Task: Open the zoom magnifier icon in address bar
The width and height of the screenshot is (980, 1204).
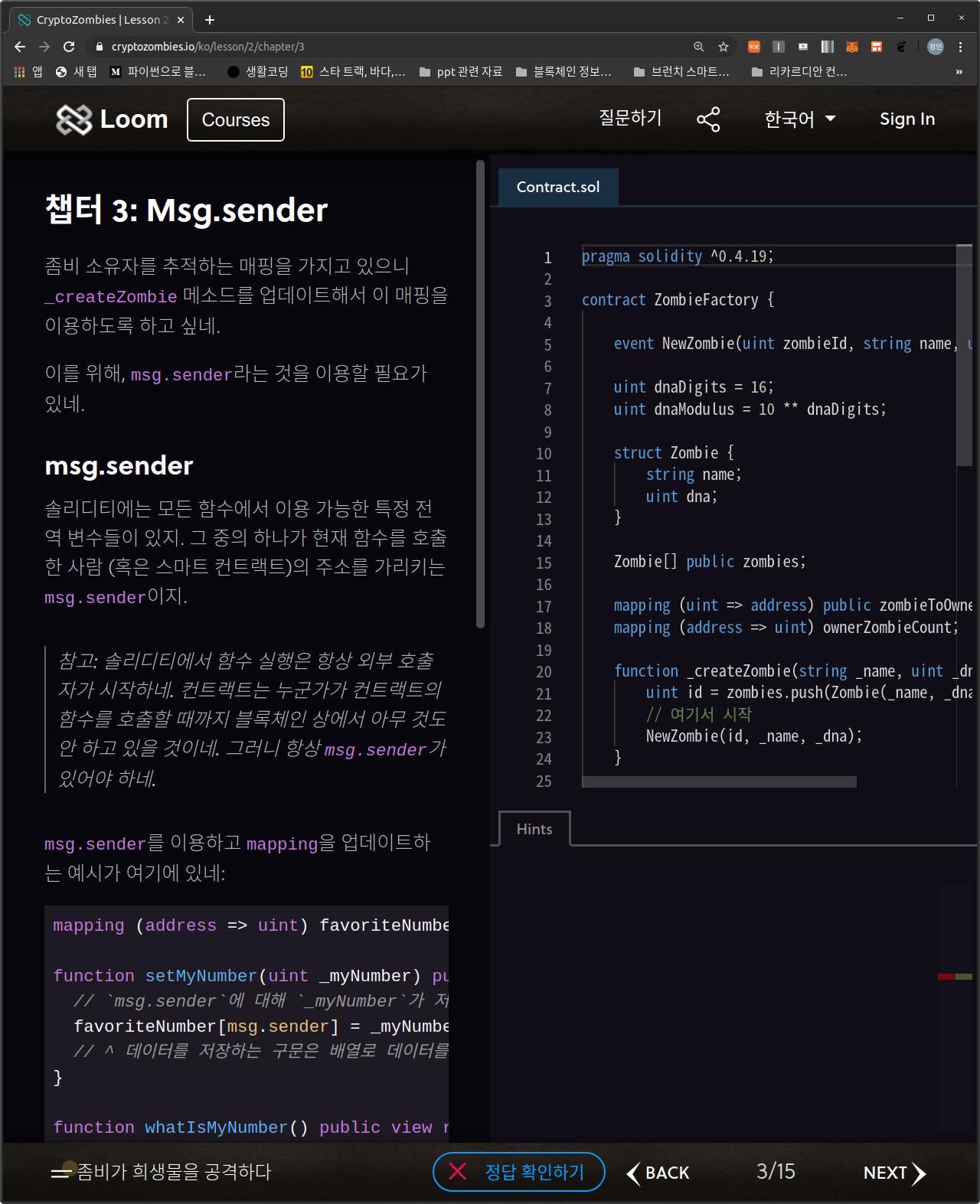Action: (699, 47)
